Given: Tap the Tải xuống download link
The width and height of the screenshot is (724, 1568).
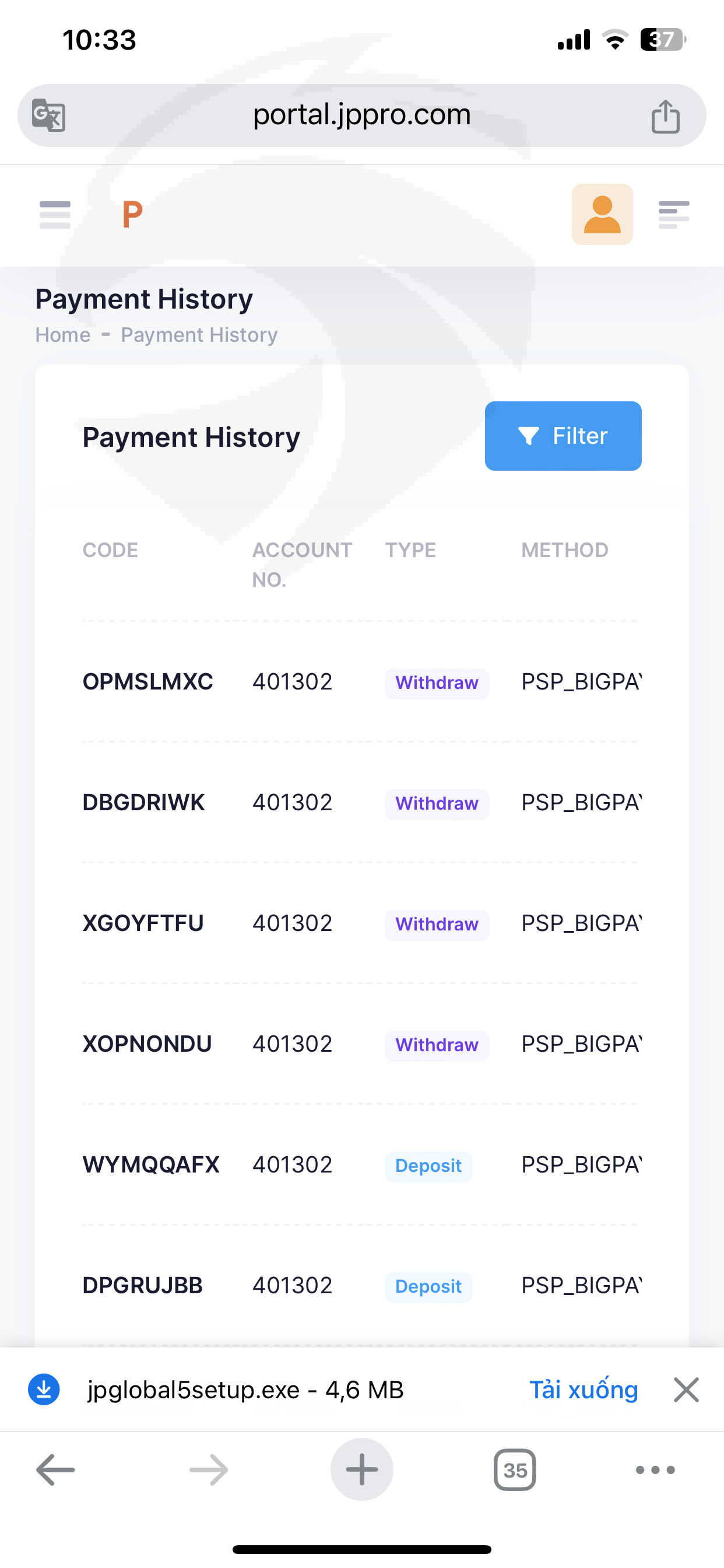Looking at the screenshot, I should click(x=584, y=1389).
